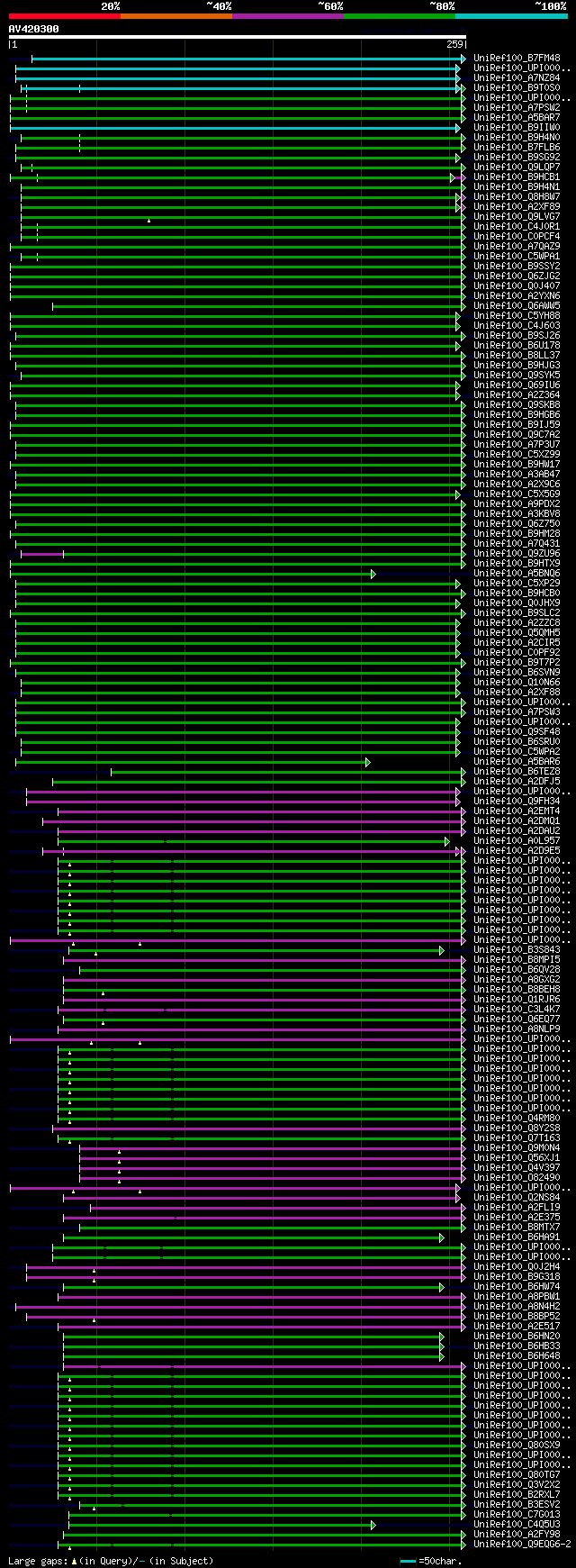576x1568 pixels.
Task: Click hit label UniRef100_Q9EQG6-2
Action: click(x=522, y=1545)
